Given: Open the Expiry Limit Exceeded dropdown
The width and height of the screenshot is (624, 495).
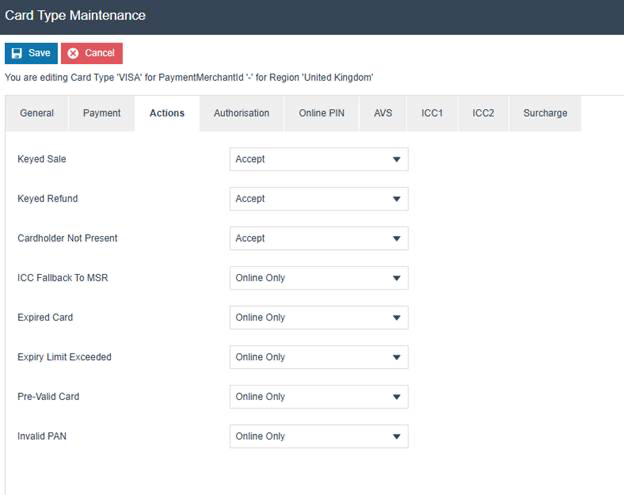Looking at the screenshot, I should [319, 357].
